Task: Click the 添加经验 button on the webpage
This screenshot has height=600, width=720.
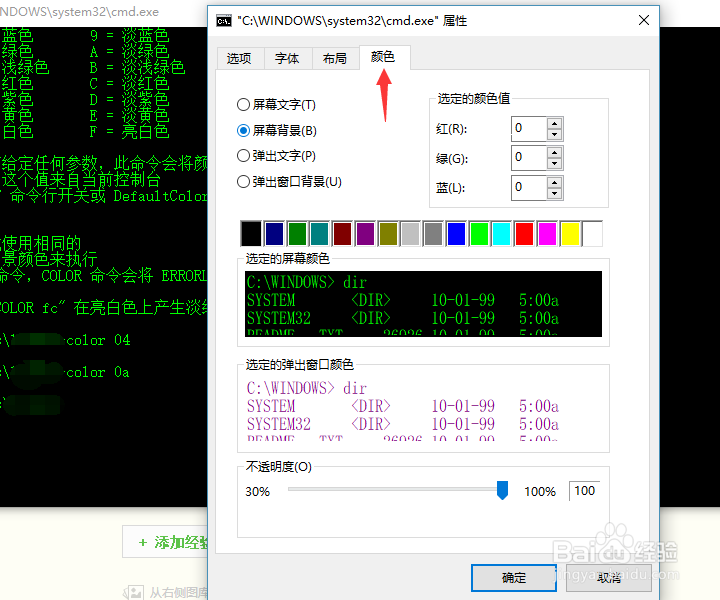Action: [x=165, y=542]
